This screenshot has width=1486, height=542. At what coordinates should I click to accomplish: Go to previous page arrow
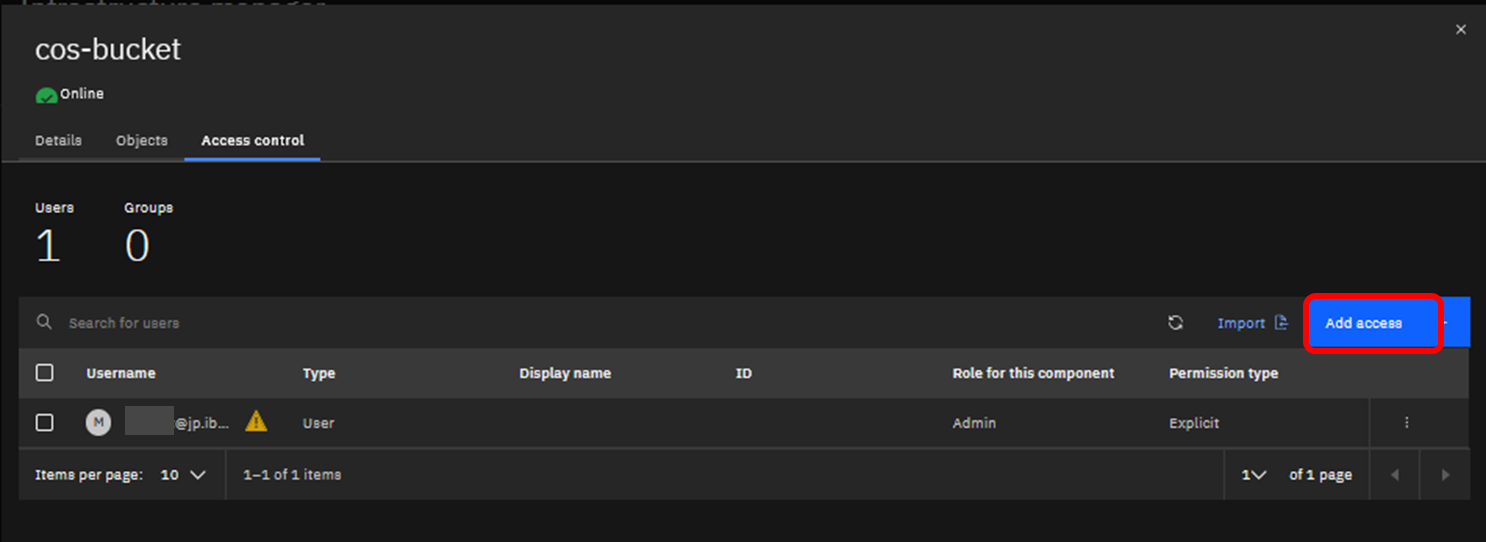[1395, 475]
